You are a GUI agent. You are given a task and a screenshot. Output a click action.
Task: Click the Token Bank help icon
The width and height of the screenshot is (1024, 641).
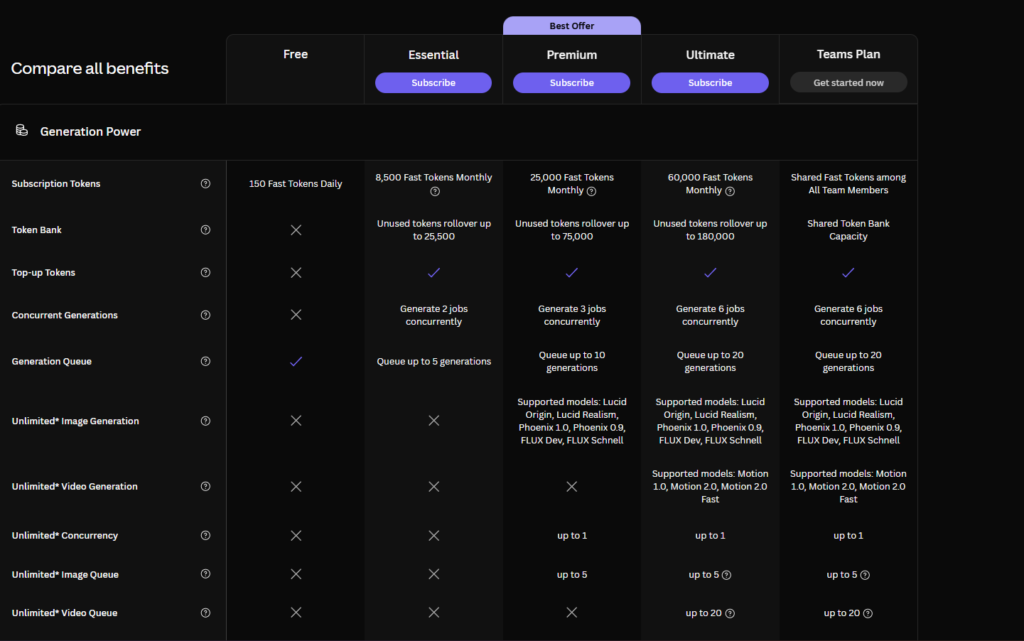(205, 230)
